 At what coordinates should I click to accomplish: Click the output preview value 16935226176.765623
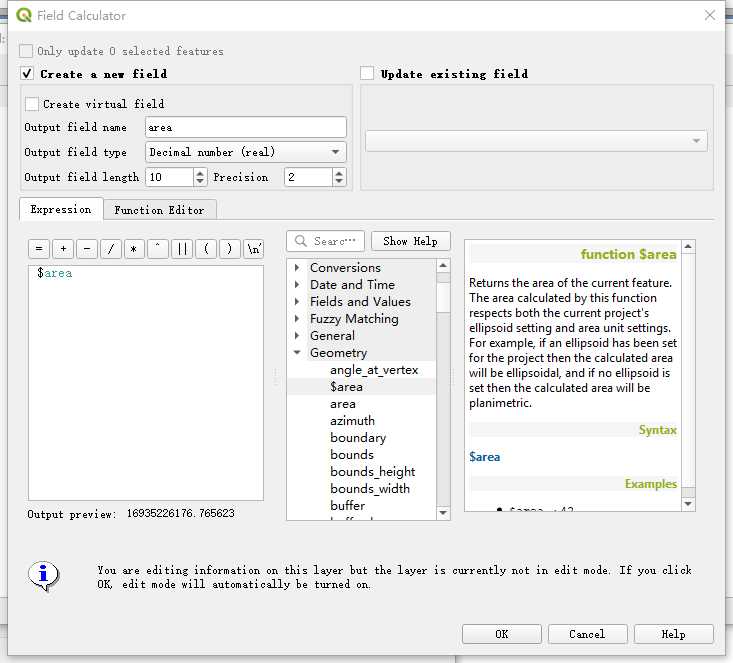(180, 513)
